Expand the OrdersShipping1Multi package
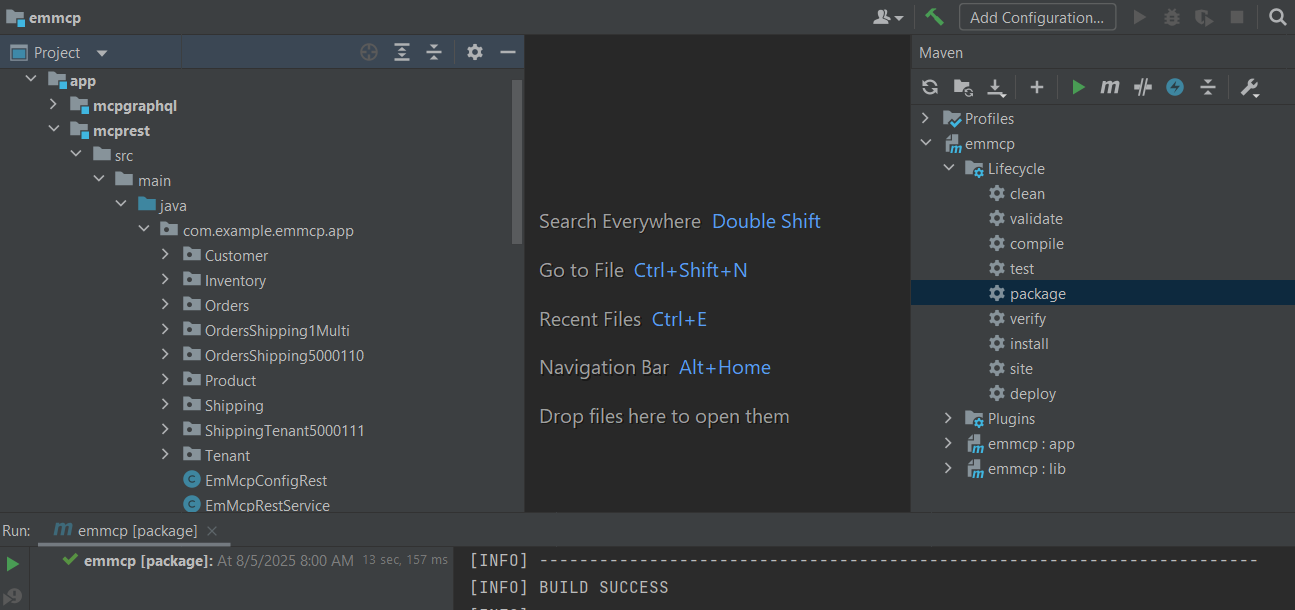Screen dimensions: 1295x610 pos(166,329)
